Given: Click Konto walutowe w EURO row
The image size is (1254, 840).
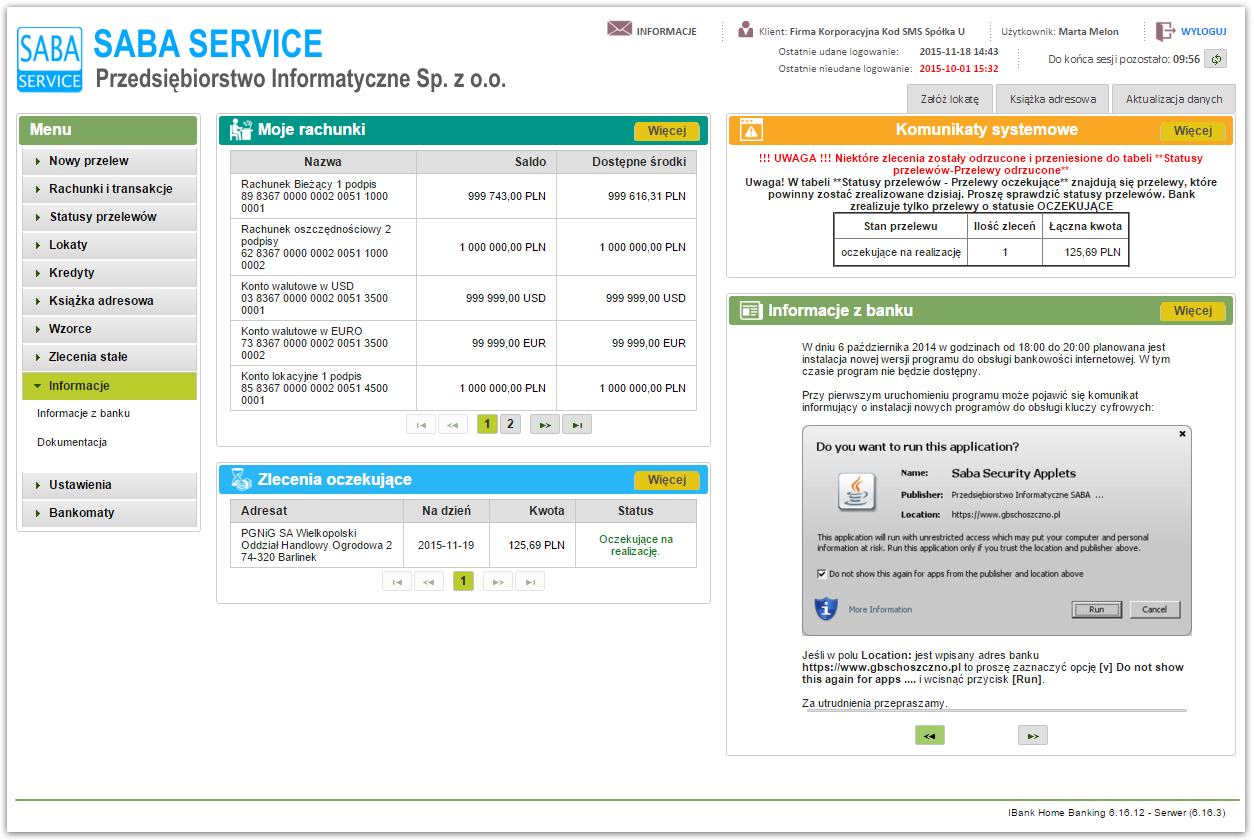Looking at the screenshot, I should (463, 343).
